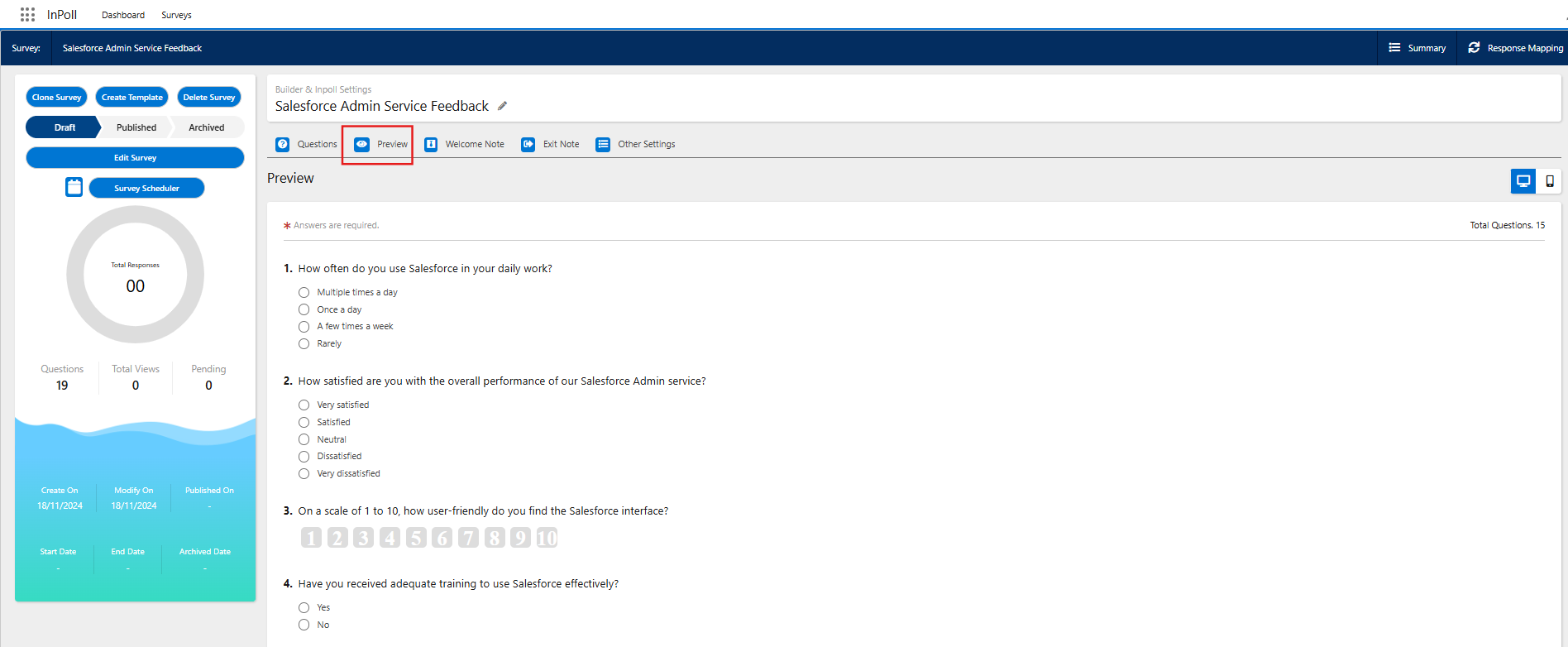Select rating 1 on the scale
The image size is (1568, 647).
(x=311, y=538)
